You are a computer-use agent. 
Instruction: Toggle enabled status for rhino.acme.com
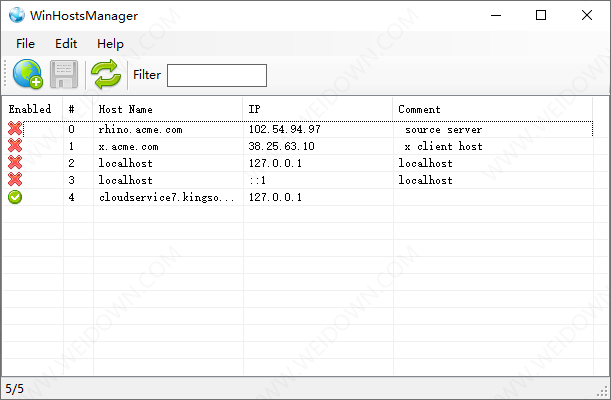(x=15, y=129)
